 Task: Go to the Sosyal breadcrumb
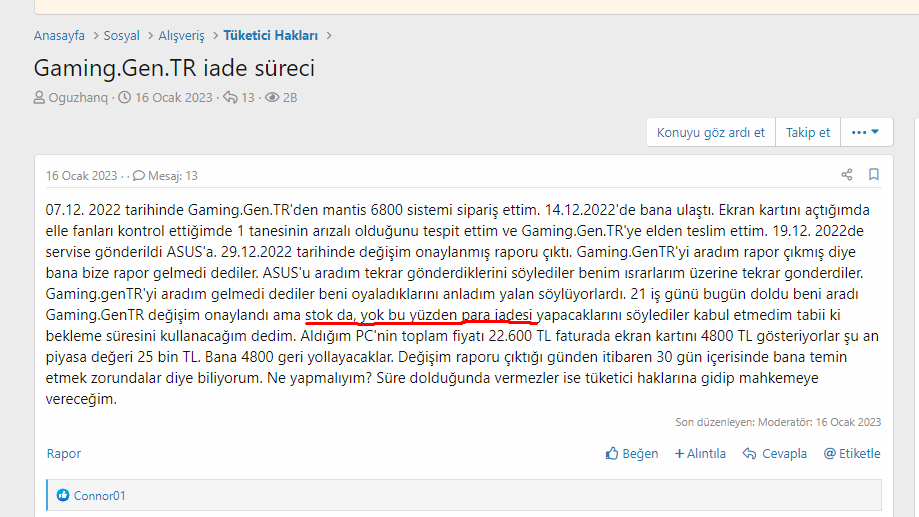point(121,36)
